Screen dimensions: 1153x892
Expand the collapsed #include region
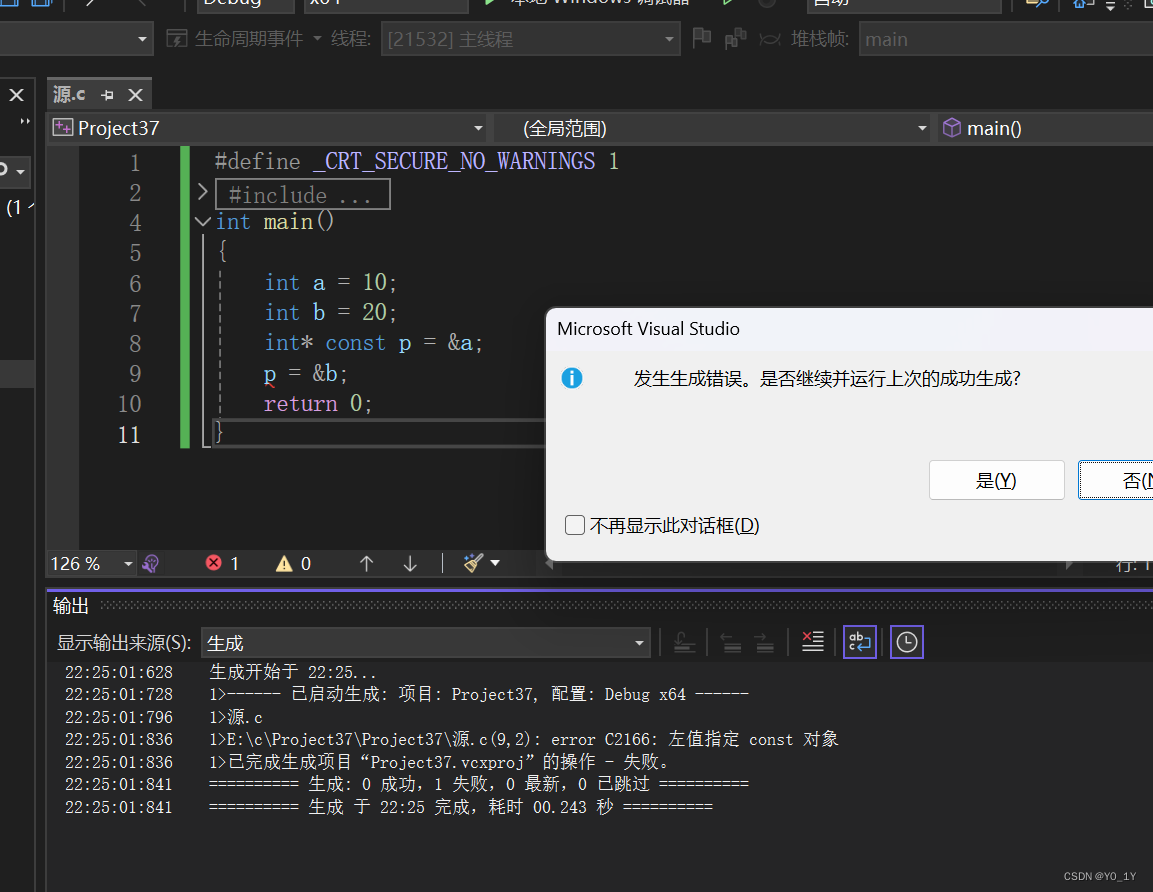click(x=202, y=190)
